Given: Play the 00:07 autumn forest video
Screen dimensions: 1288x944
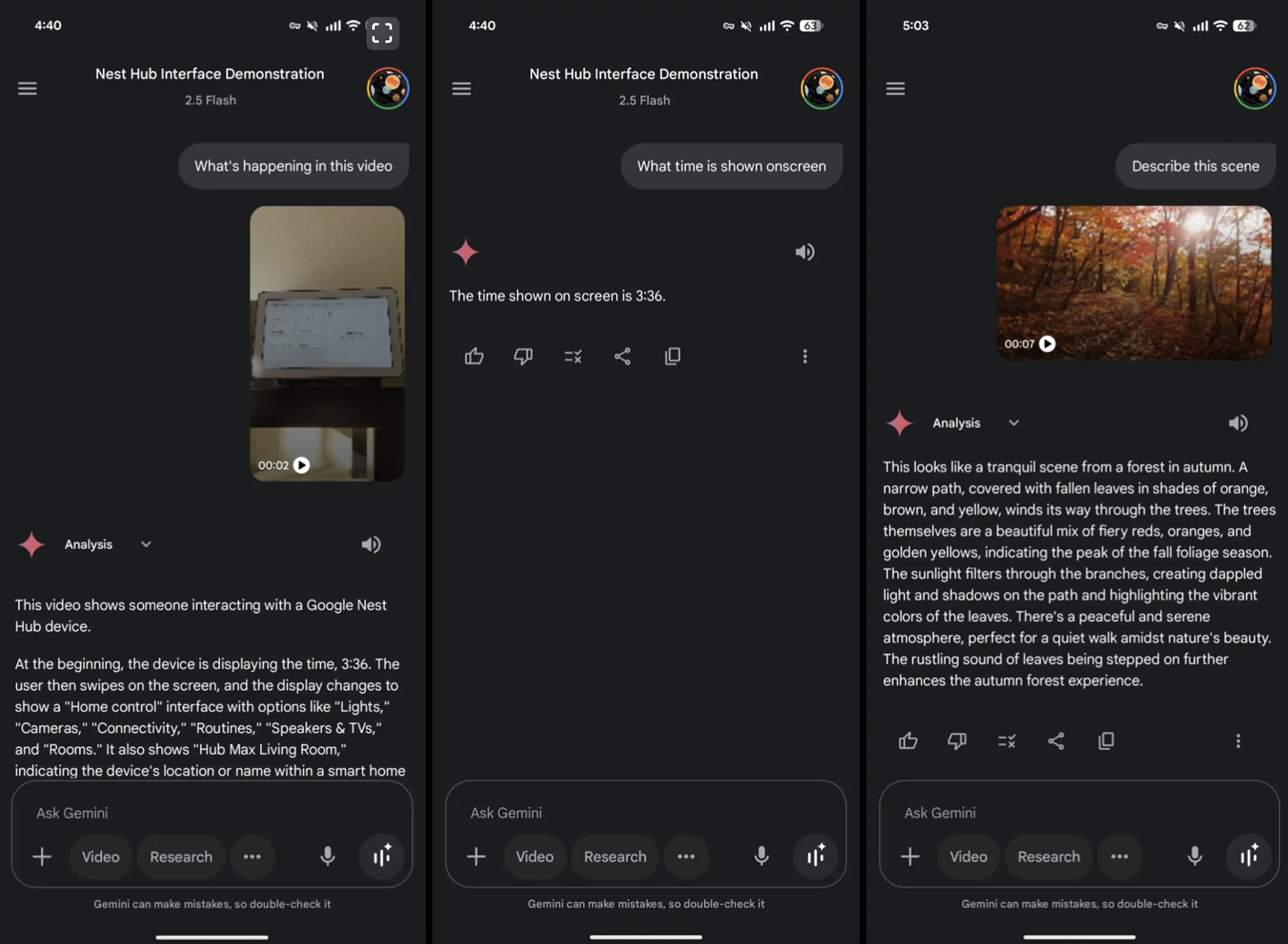Looking at the screenshot, I should pos(1047,344).
